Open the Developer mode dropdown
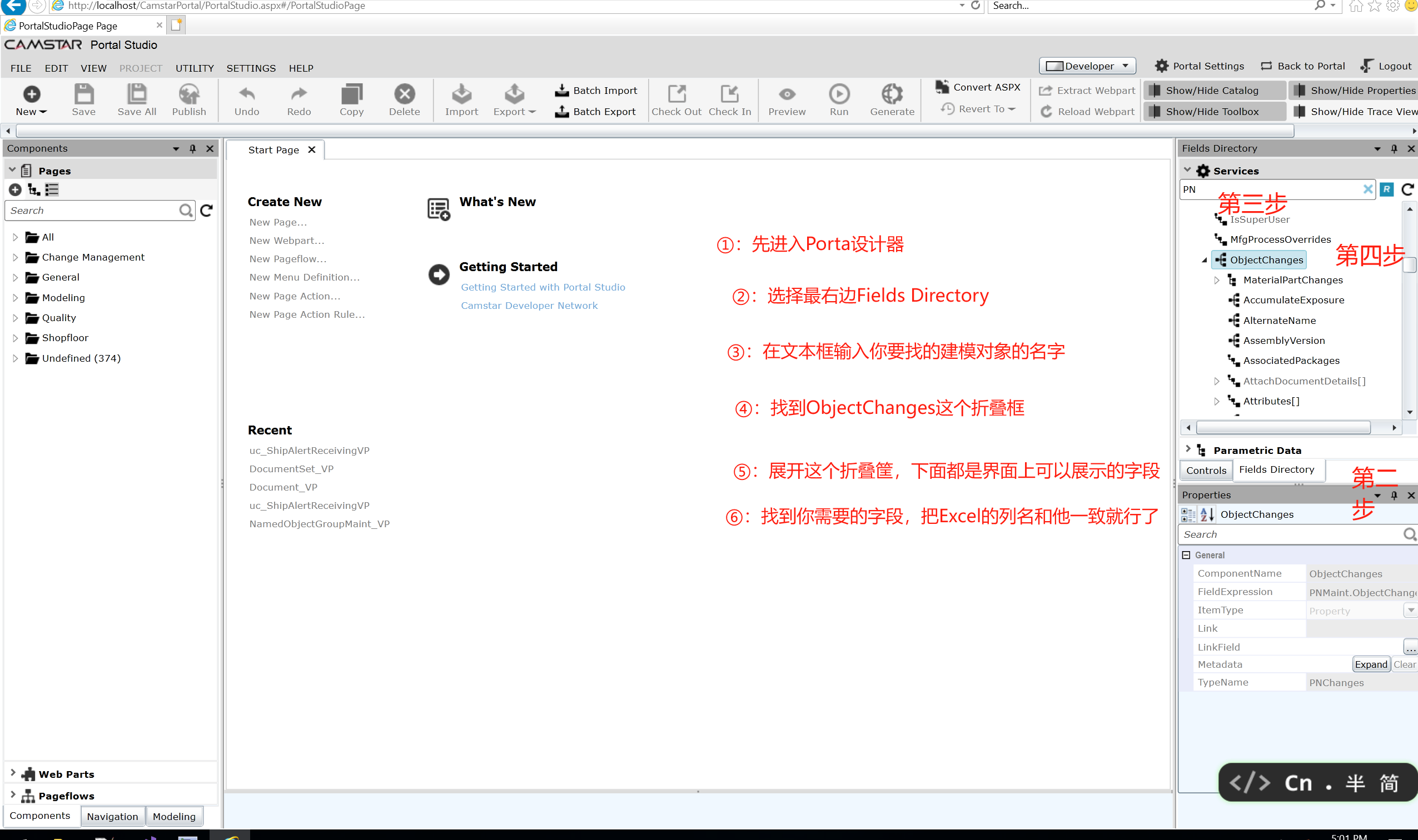 point(1087,66)
